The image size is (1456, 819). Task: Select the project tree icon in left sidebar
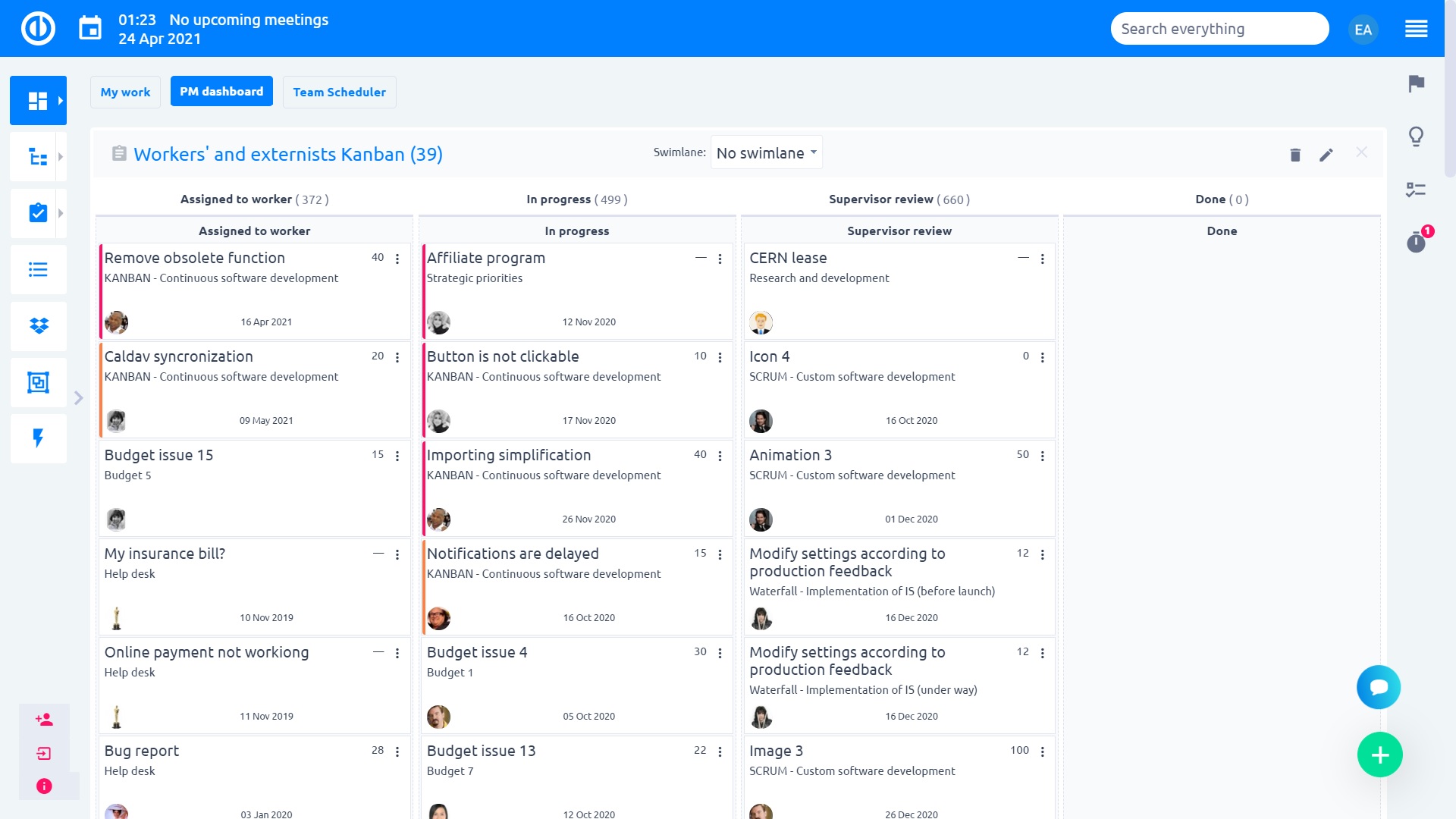tap(37, 156)
